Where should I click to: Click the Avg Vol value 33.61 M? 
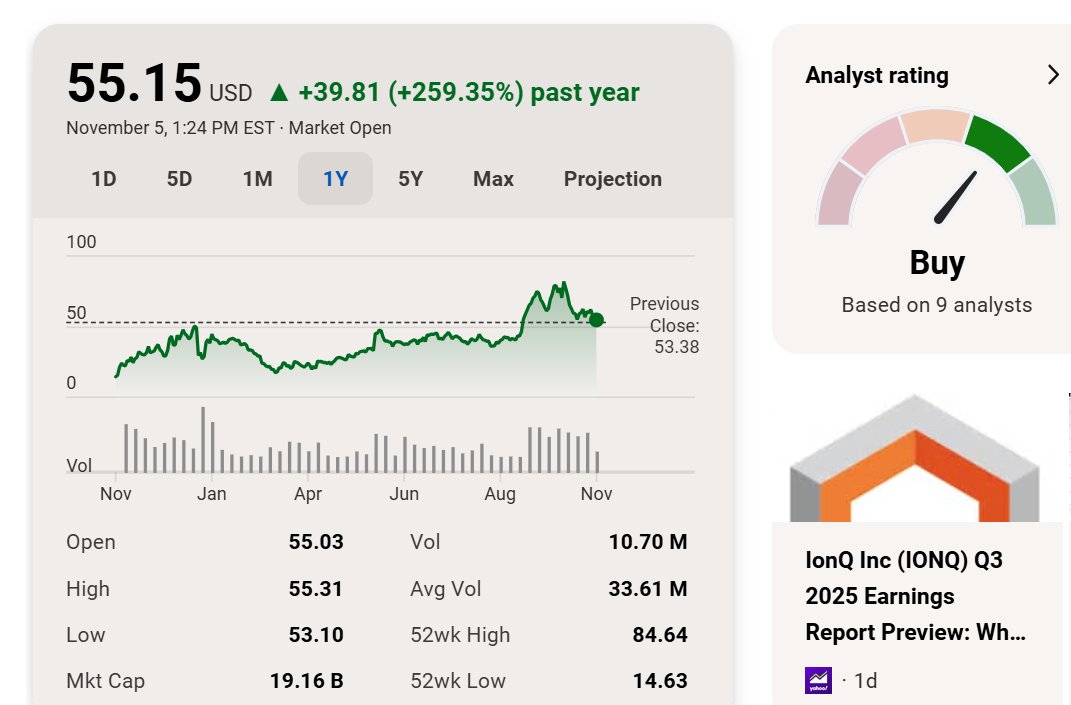(648, 589)
